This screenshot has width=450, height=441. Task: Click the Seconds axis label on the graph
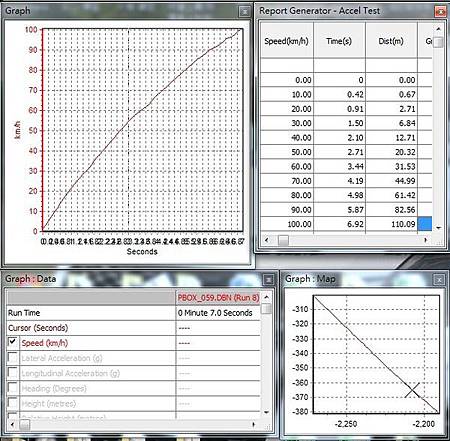[x=142, y=252]
